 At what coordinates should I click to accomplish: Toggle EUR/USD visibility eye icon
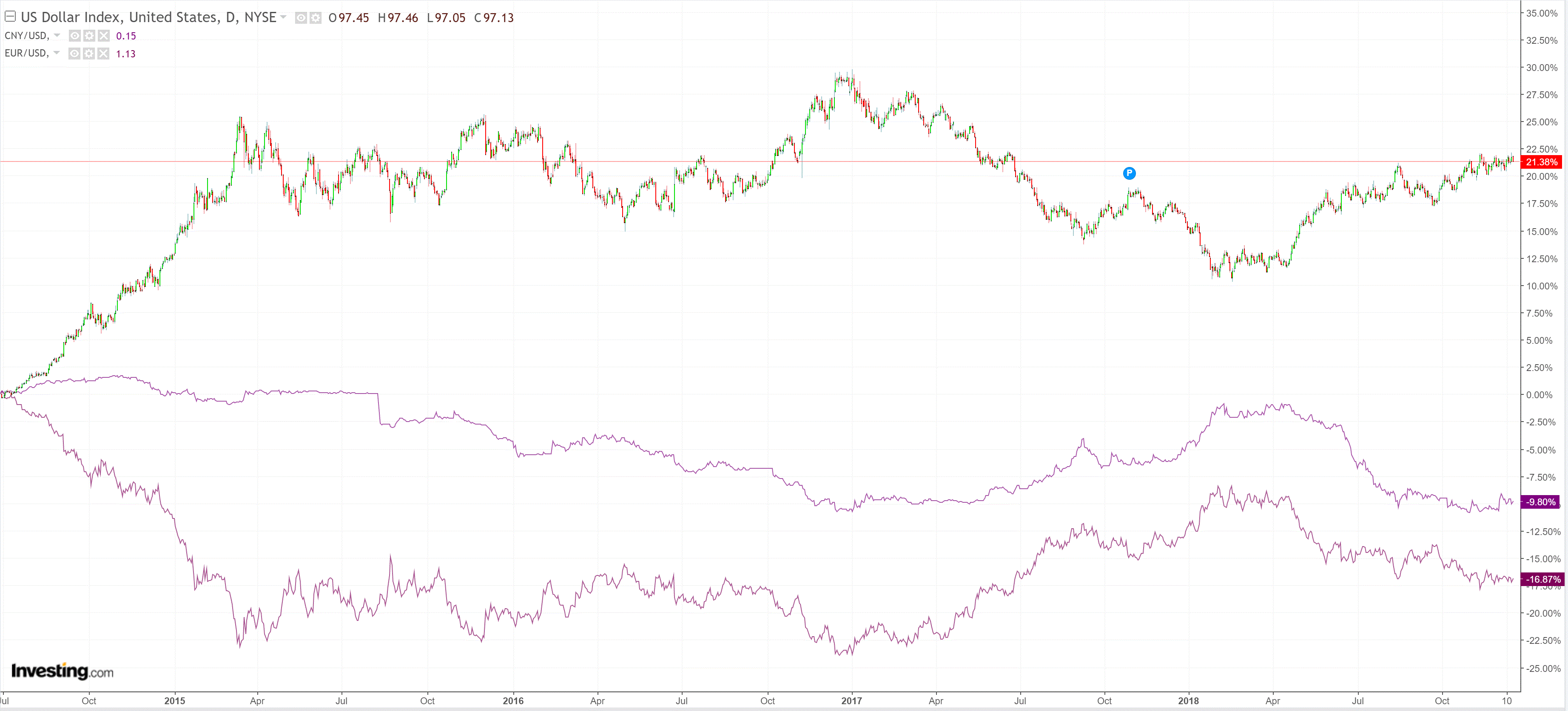(x=74, y=54)
